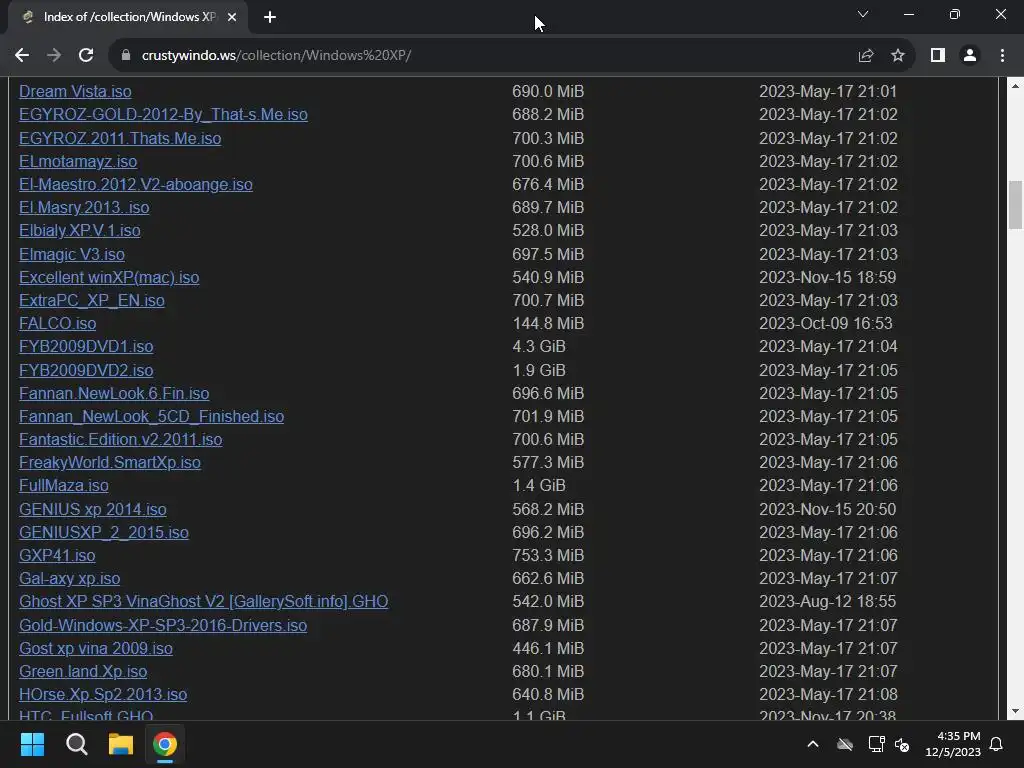The image size is (1024, 768).
Task: Open the notification center bell
Action: pos(997,744)
